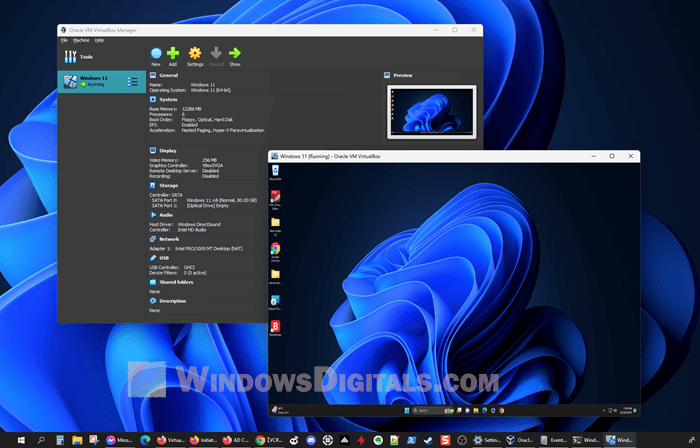Select the Windows 11 running VM entry
The width and height of the screenshot is (700, 448).
point(101,82)
